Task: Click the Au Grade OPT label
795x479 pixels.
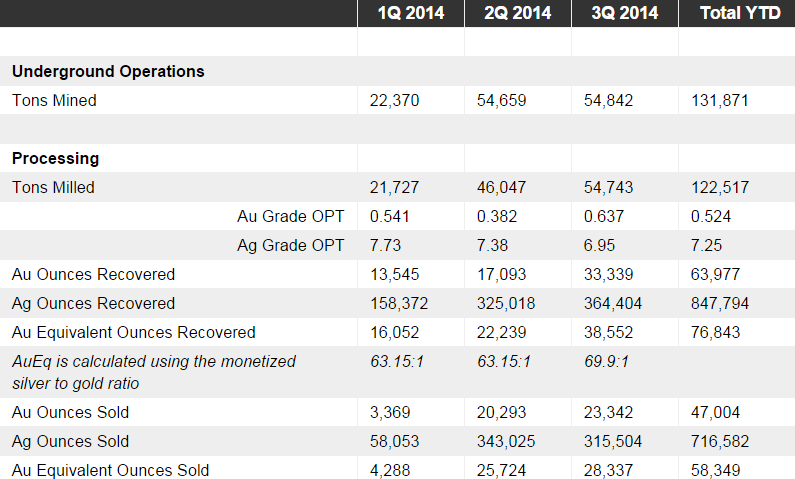Action: pyautogui.click(x=290, y=216)
